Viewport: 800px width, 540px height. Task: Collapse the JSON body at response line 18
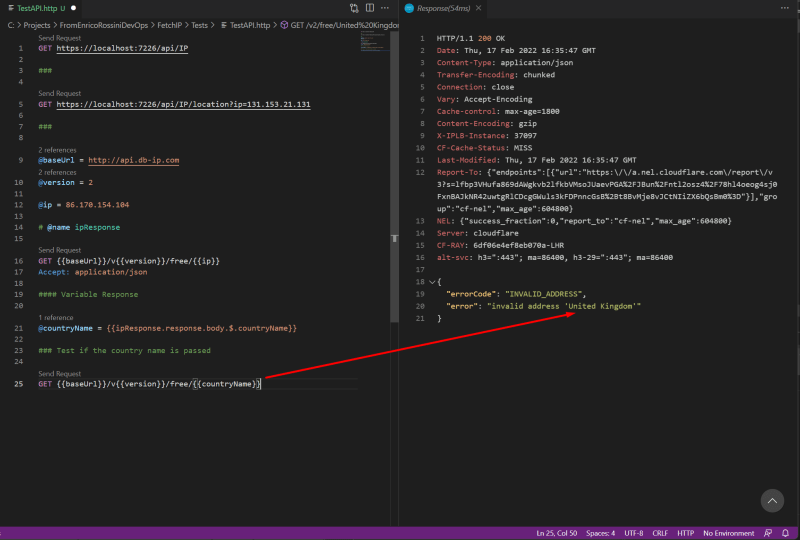(x=432, y=282)
